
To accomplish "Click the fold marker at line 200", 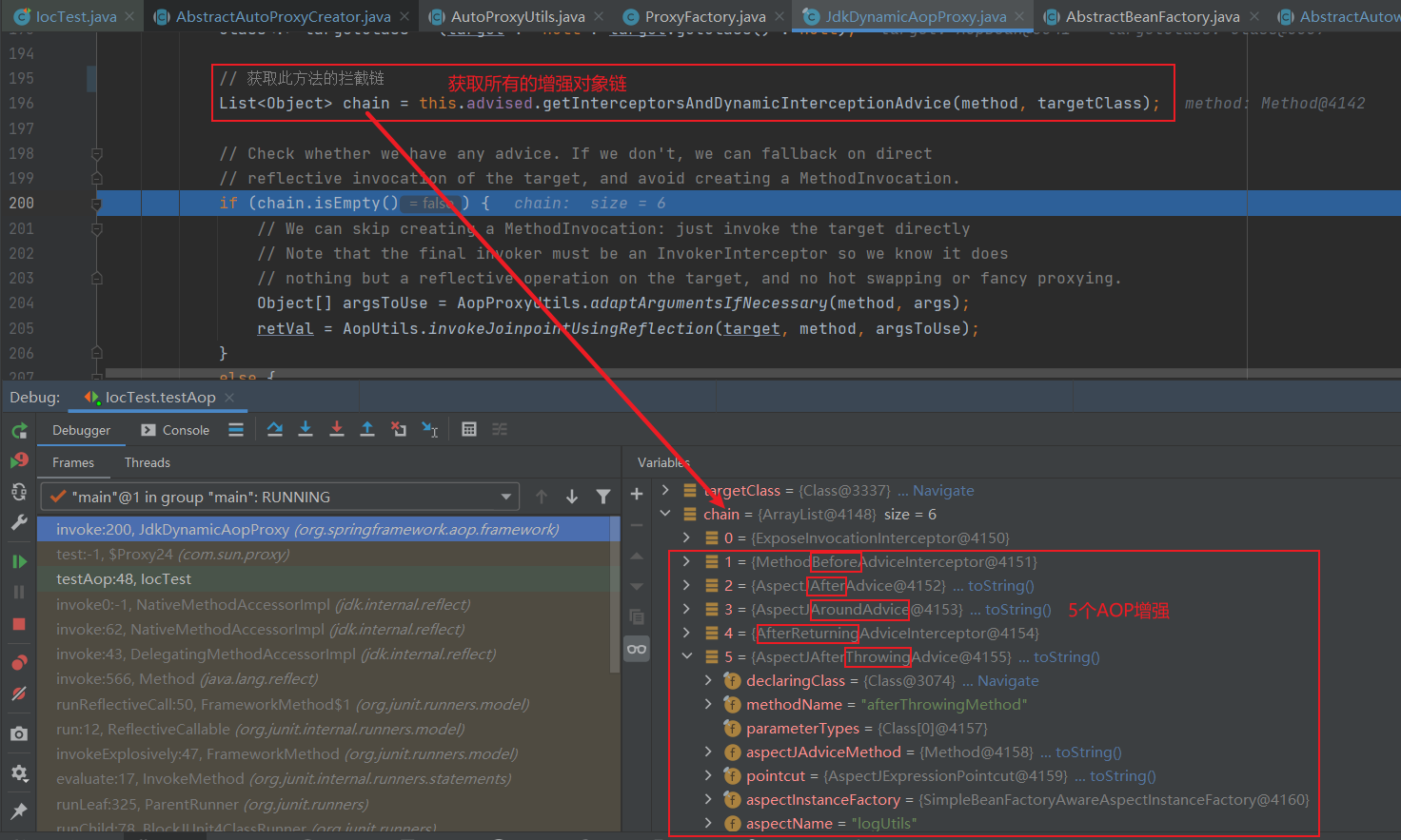I will click(x=96, y=203).
